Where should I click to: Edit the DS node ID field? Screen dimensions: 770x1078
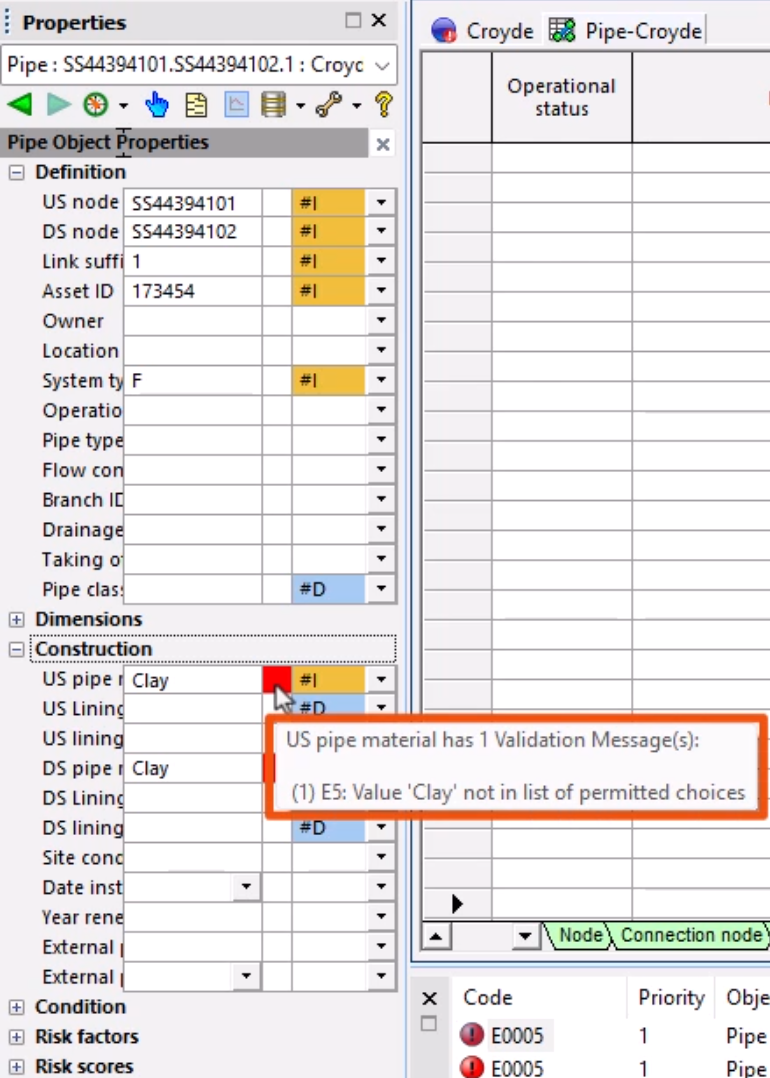[x=192, y=232]
